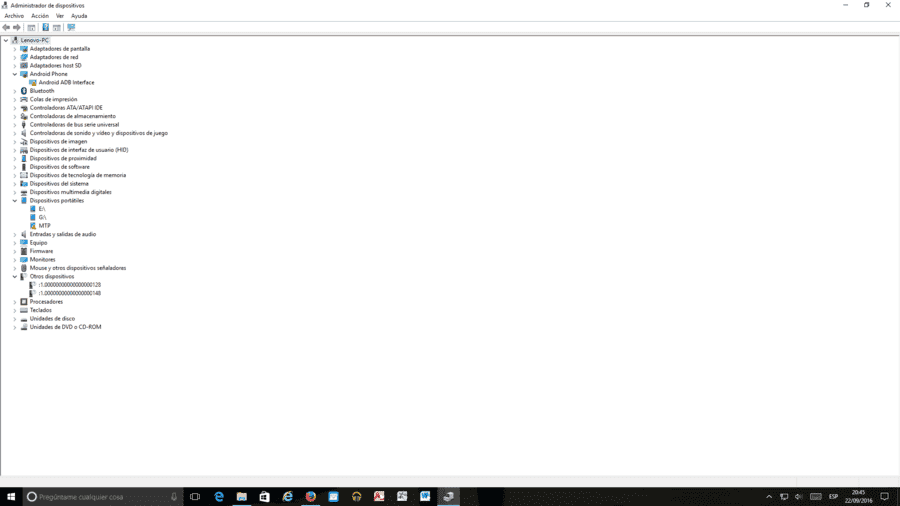Click the Monitores category icon
The width and height of the screenshot is (900, 506).
point(24,259)
